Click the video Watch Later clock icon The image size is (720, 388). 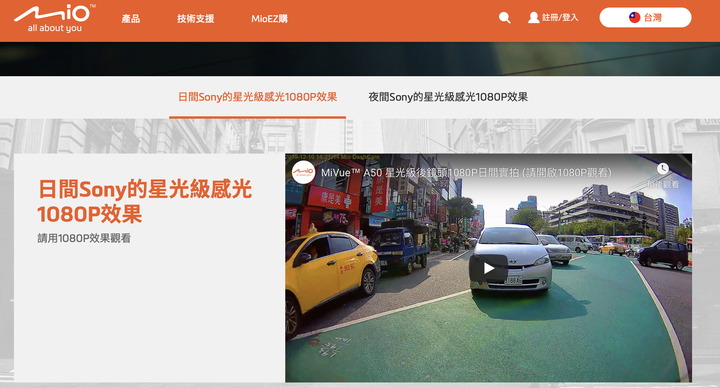pos(662,169)
